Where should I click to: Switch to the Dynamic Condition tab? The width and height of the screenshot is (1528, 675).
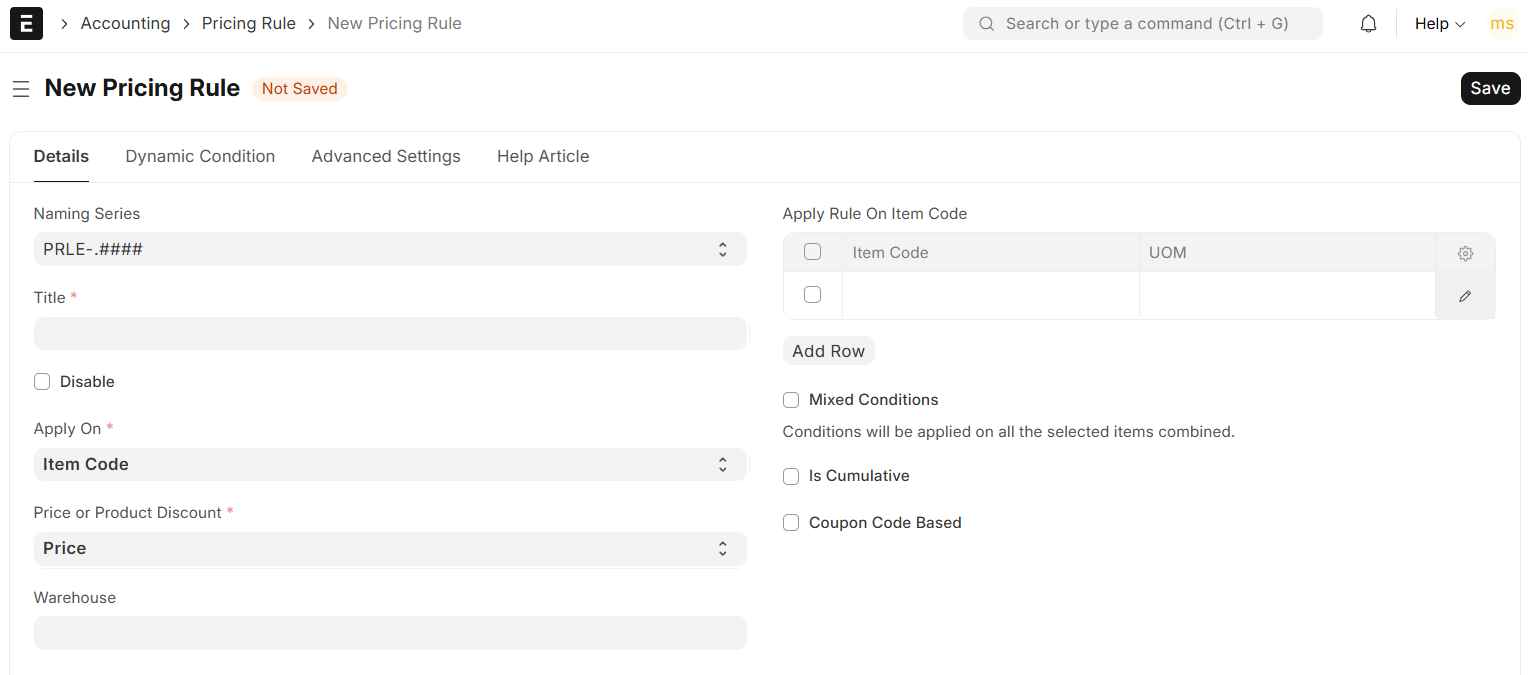click(x=200, y=156)
